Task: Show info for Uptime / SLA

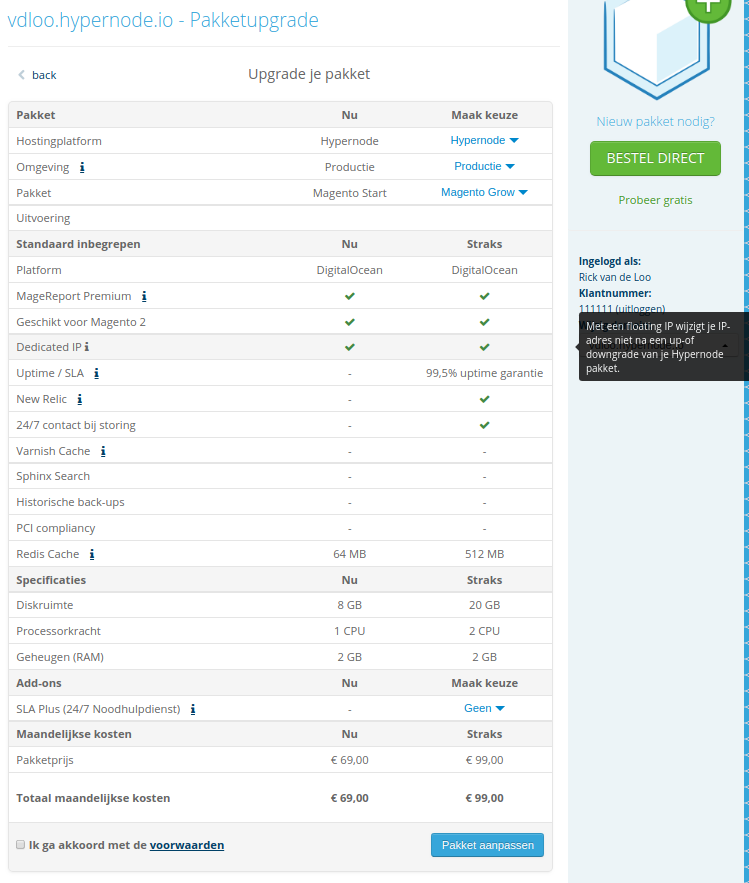Action: (97, 373)
